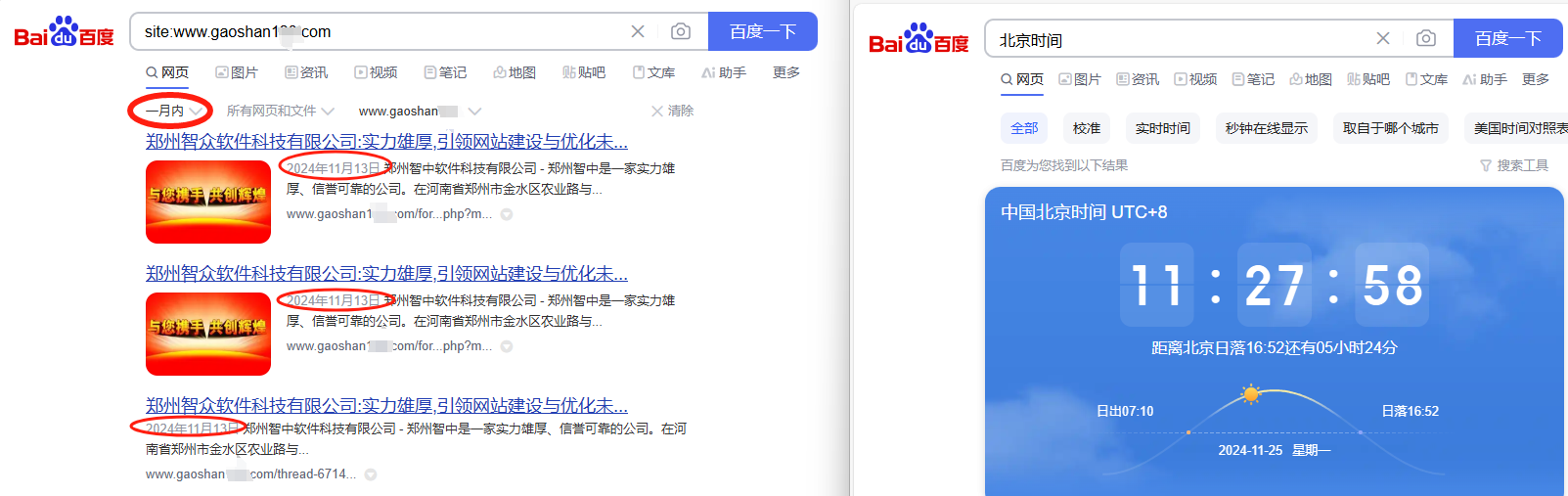Click third result URL ending thread-6714
The width and height of the screenshot is (1568, 496).
click(x=250, y=474)
